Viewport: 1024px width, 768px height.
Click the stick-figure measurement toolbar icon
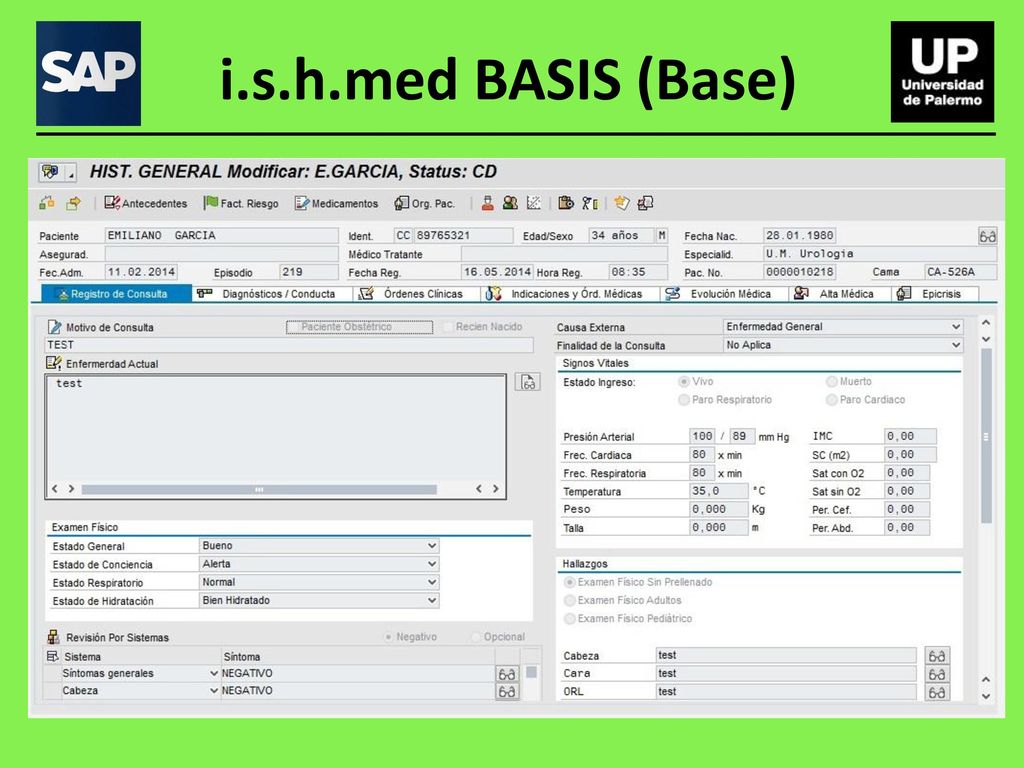(590, 203)
